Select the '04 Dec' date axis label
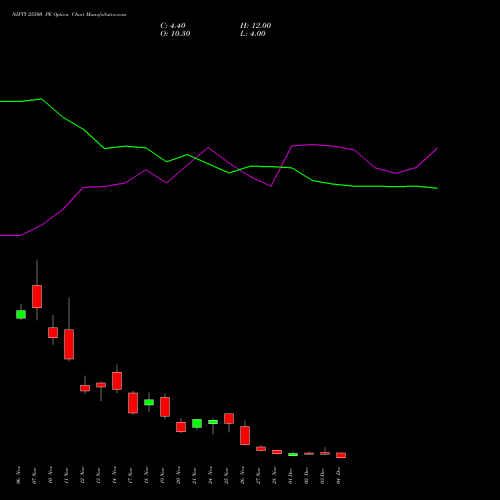Viewport: 500px width, 500px height. click(338, 475)
